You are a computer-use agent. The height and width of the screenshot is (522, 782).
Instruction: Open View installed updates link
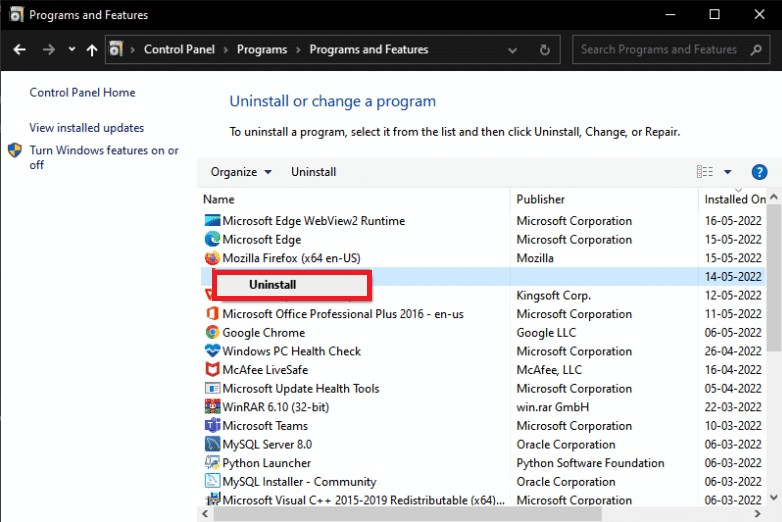pyautogui.click(x=86, y=128)
